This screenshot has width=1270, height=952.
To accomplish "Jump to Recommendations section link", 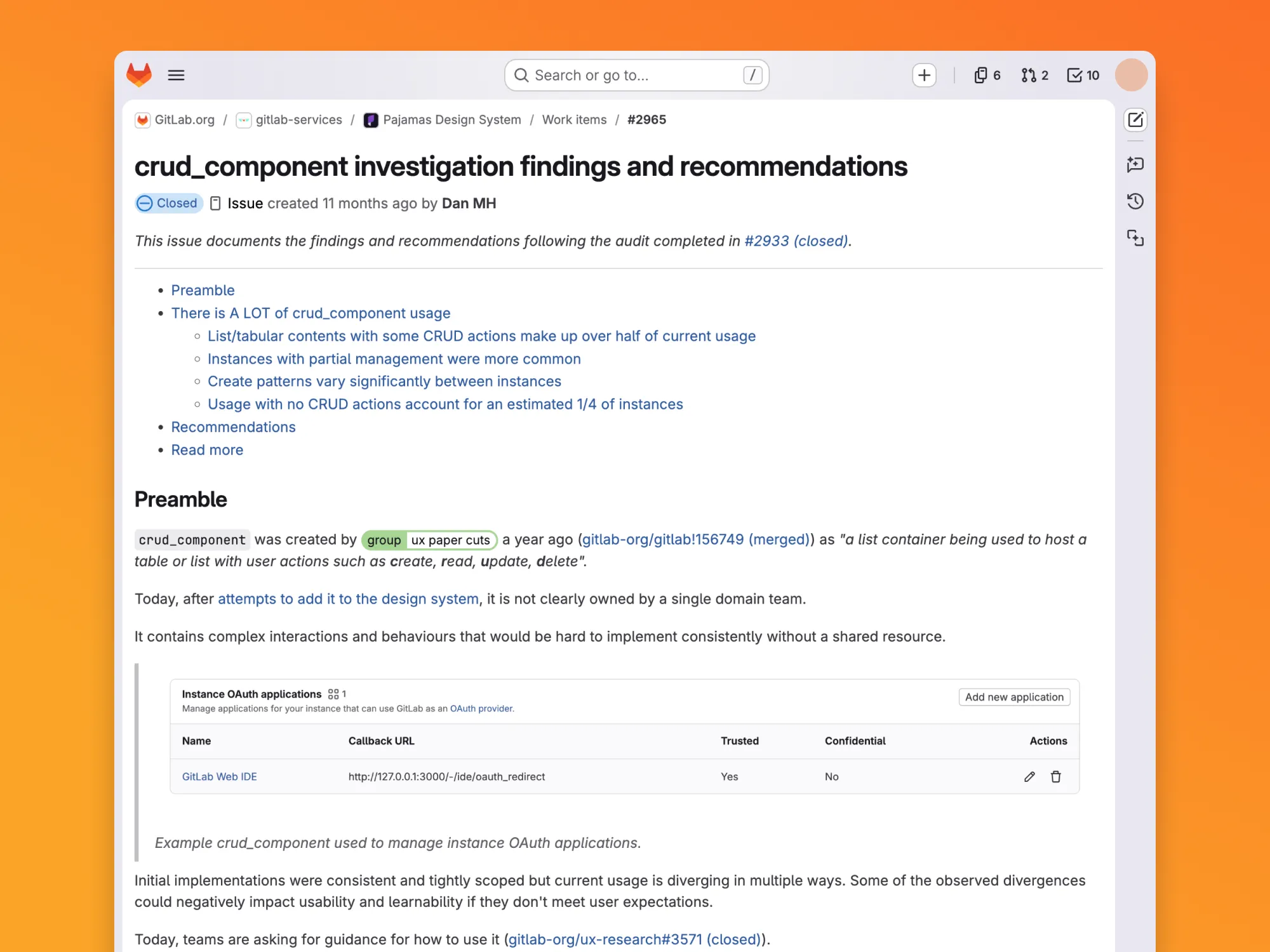I will pyautogui.click(x=234, y=426).
